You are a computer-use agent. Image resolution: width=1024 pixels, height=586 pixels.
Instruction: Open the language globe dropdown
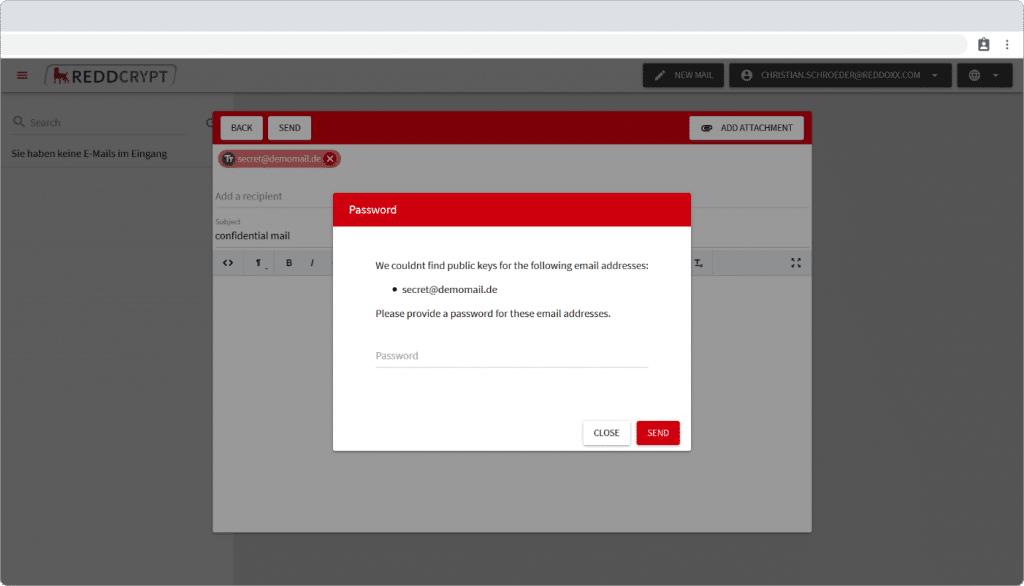985,75
